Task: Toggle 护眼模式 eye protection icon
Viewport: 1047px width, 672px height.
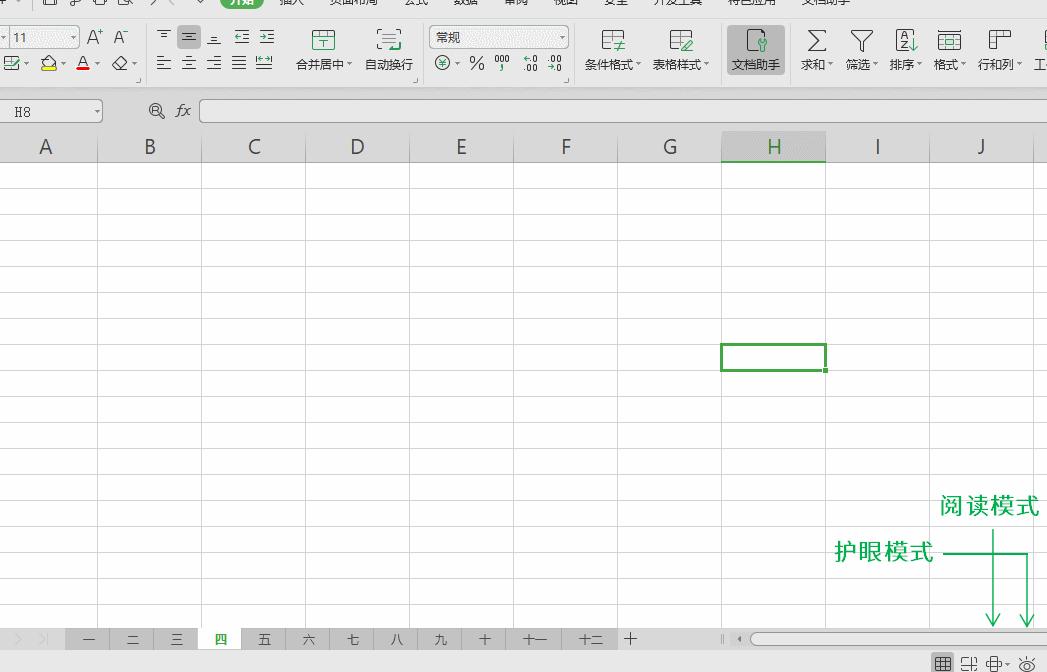Action: point(1026,663)
